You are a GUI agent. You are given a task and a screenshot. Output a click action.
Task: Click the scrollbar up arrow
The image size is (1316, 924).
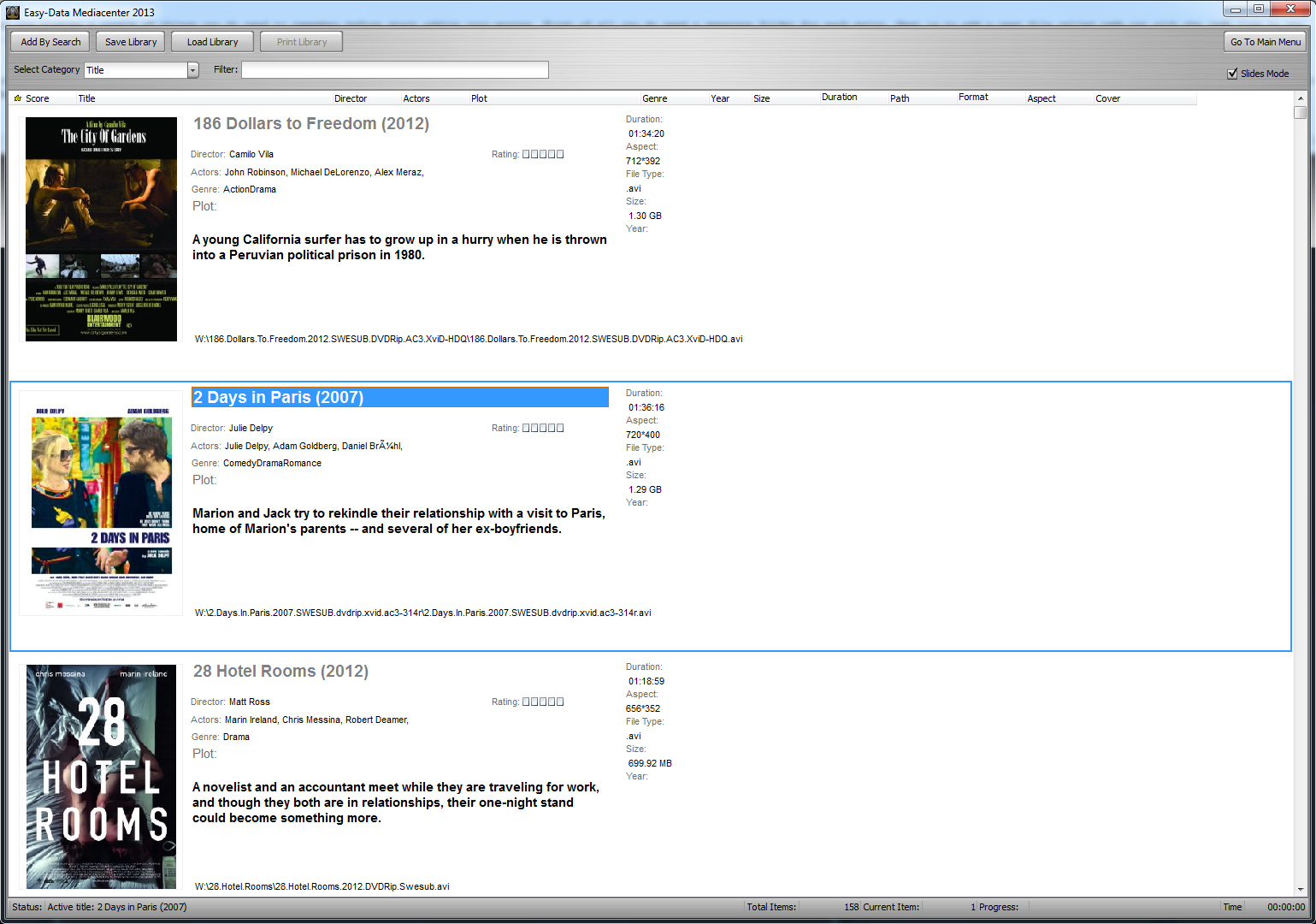pos(1301,98)
